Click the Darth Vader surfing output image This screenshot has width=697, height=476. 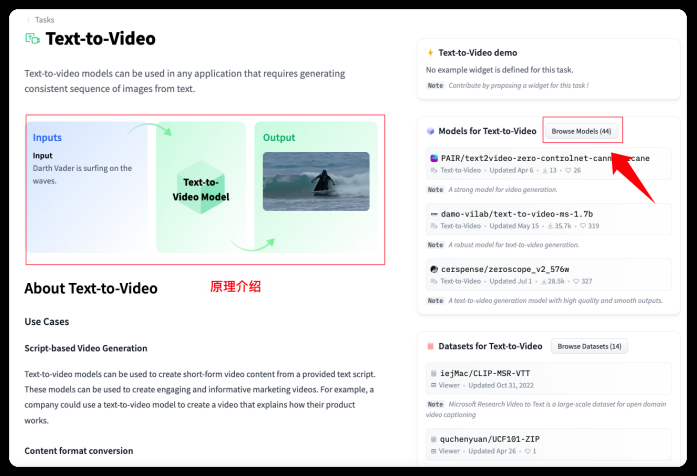pyautogui.click(x=316, y=181)
